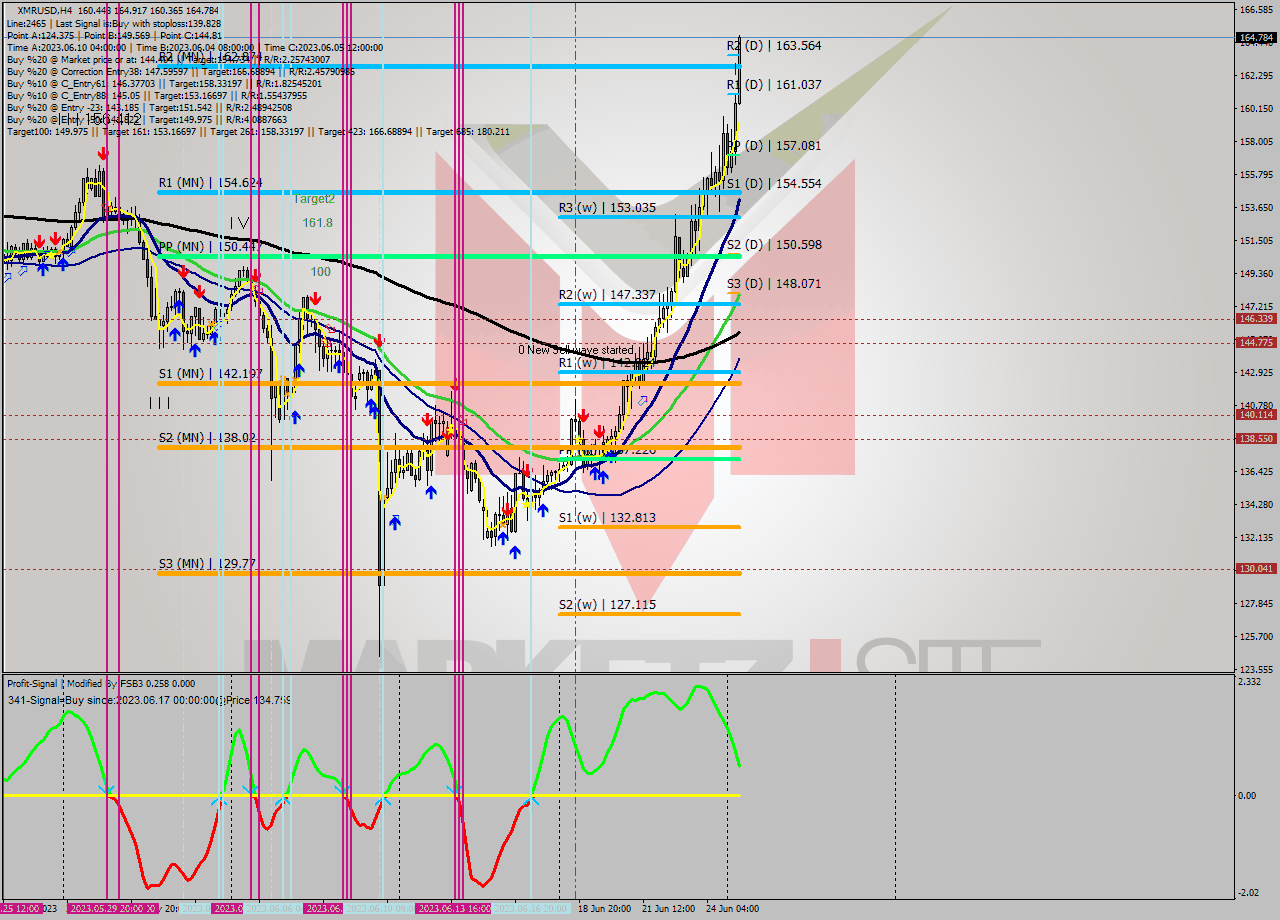
Task: Click the S3 (MN) | 129.77 monthly label
Action: click(x=207, y=564)
